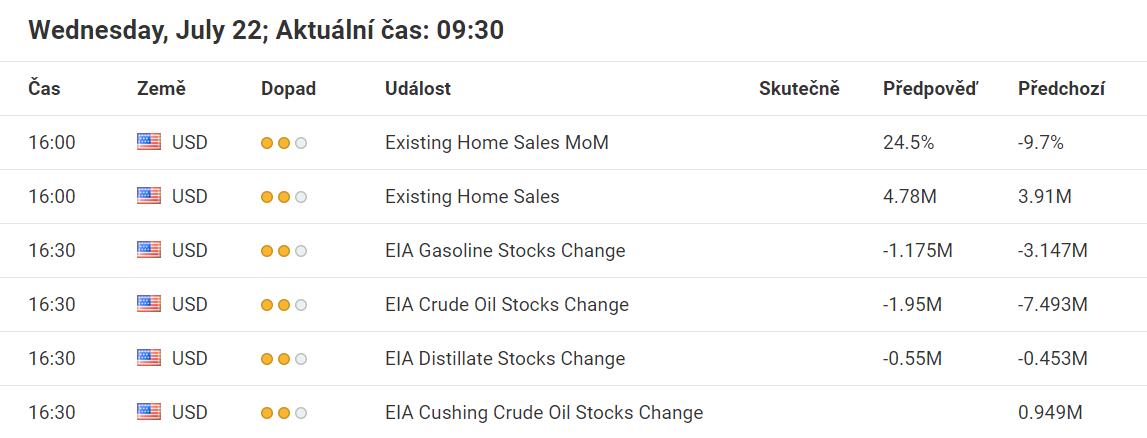Open the Existing Home Sales event
Screen dimensions: 1147x438
[x=472, y=196]
